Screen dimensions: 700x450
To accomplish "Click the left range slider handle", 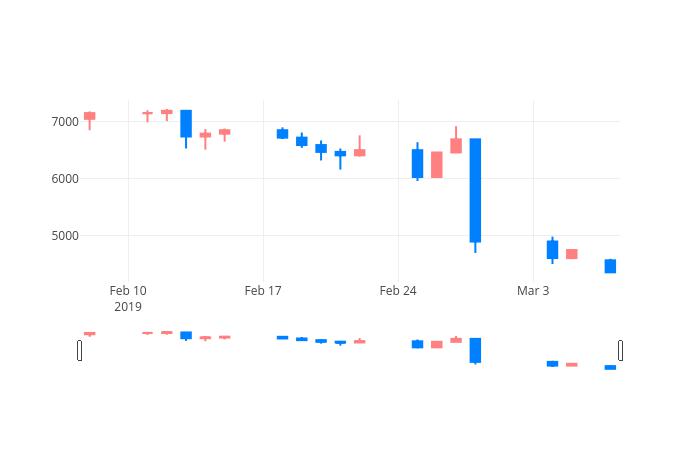I will (79, 350).
